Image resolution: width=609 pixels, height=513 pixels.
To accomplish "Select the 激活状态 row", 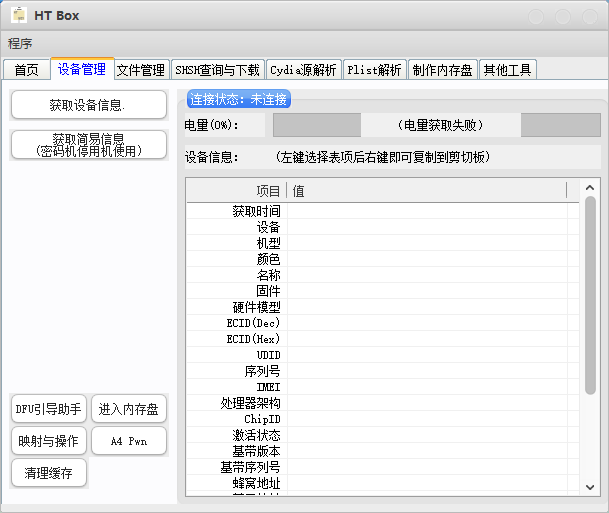I will click(x=382, y=435).
